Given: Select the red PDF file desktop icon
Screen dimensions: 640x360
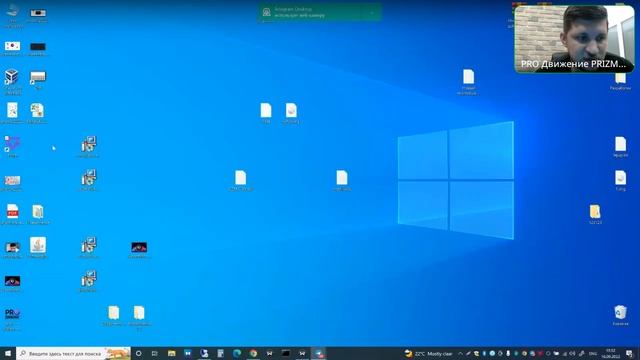Looking at the screenshot, I should [x=12, y=214].
